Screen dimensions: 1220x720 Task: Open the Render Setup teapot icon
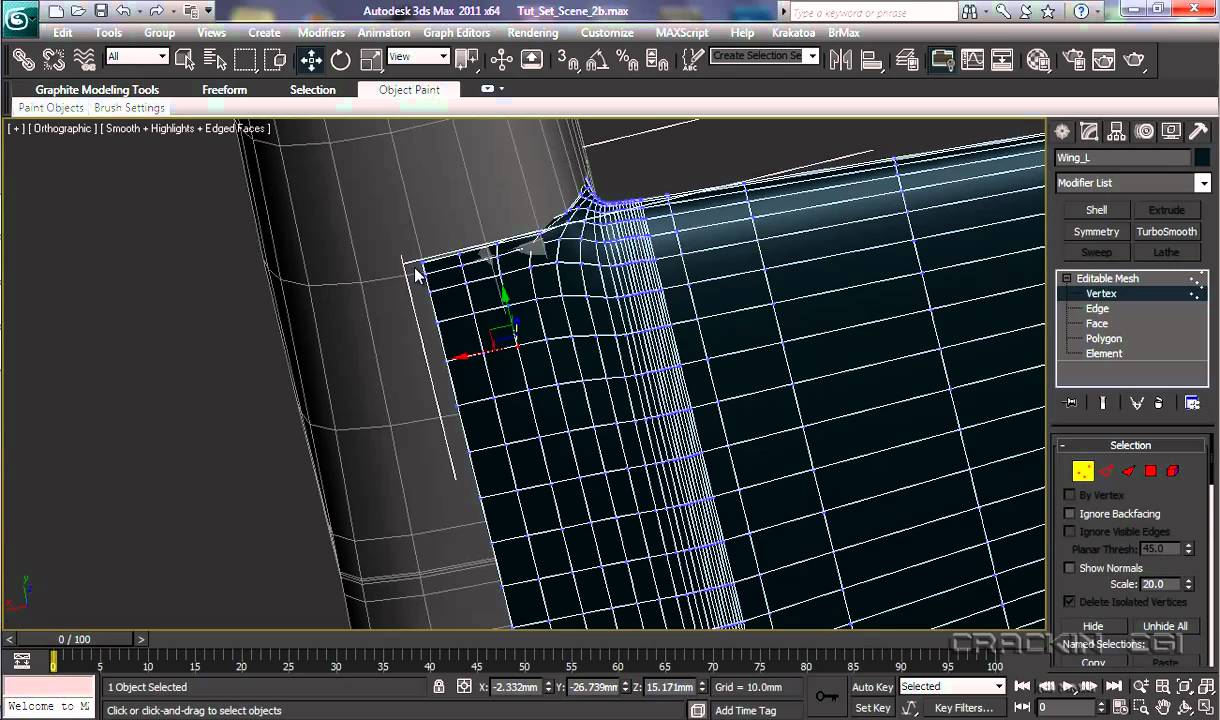1074,60
